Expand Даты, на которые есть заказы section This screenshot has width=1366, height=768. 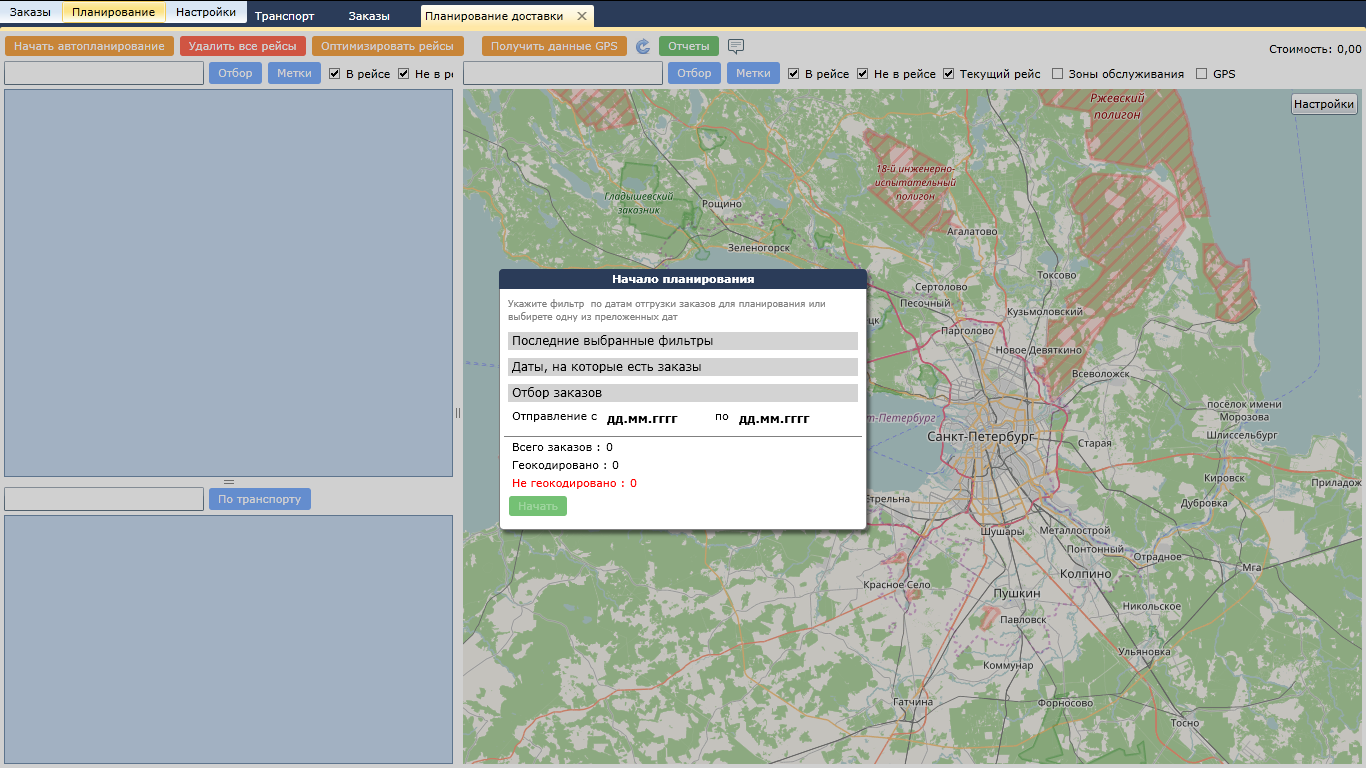683,367
